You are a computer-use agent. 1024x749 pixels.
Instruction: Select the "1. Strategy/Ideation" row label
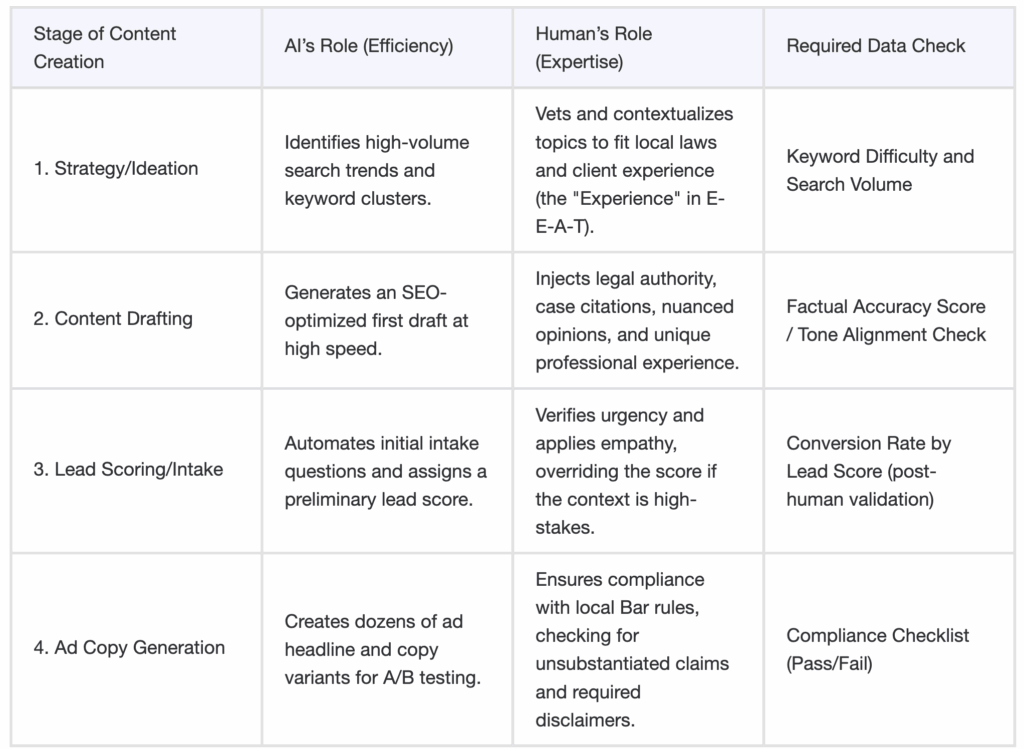(116, 169)
